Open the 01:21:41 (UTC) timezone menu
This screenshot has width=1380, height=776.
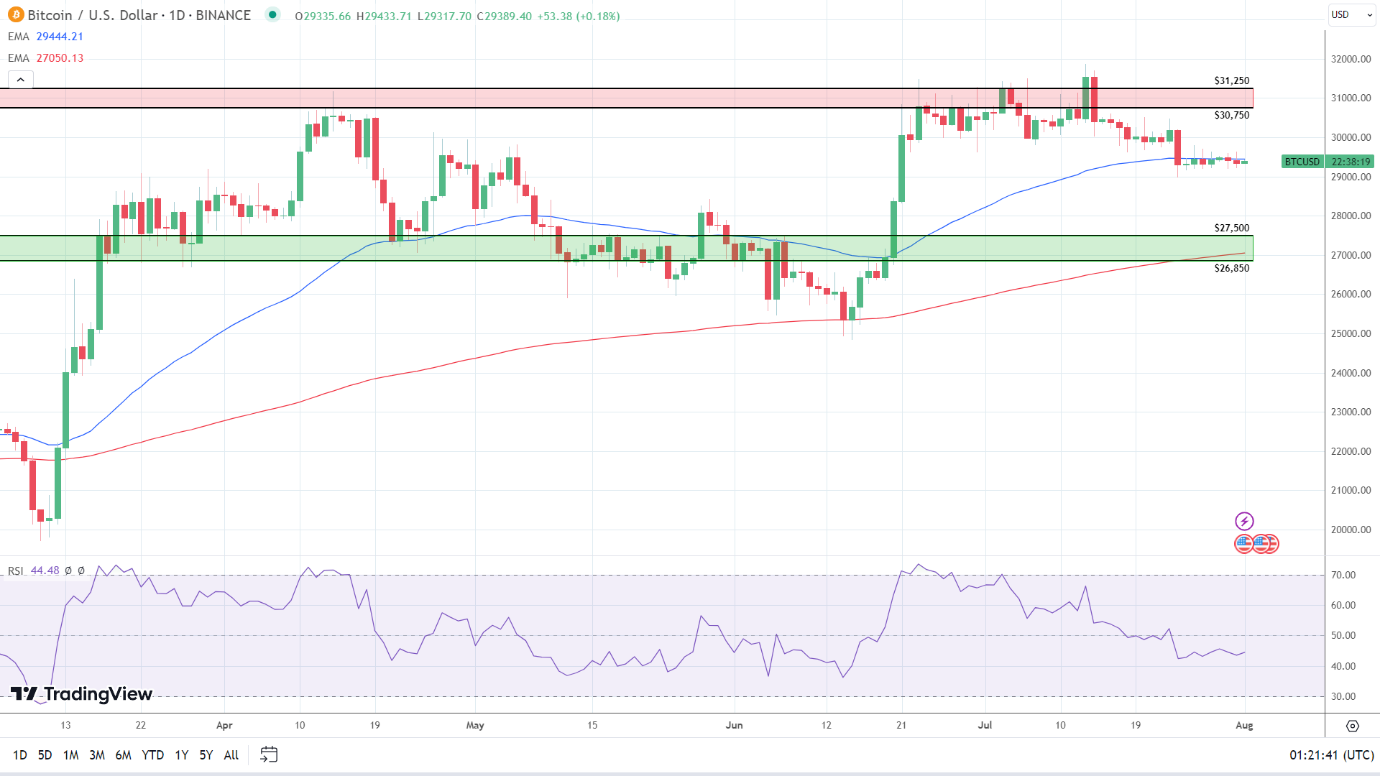coord(1331,755)
